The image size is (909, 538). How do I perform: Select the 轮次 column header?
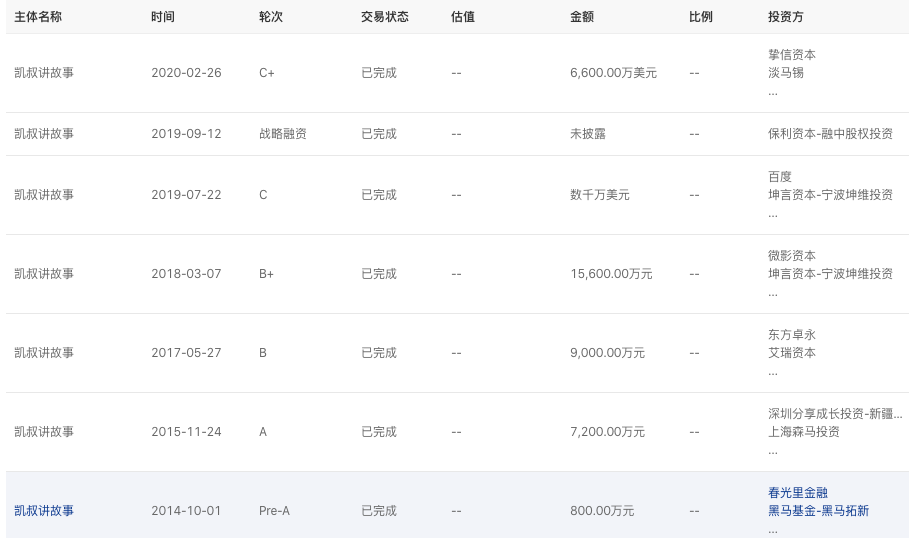point(271,17)
